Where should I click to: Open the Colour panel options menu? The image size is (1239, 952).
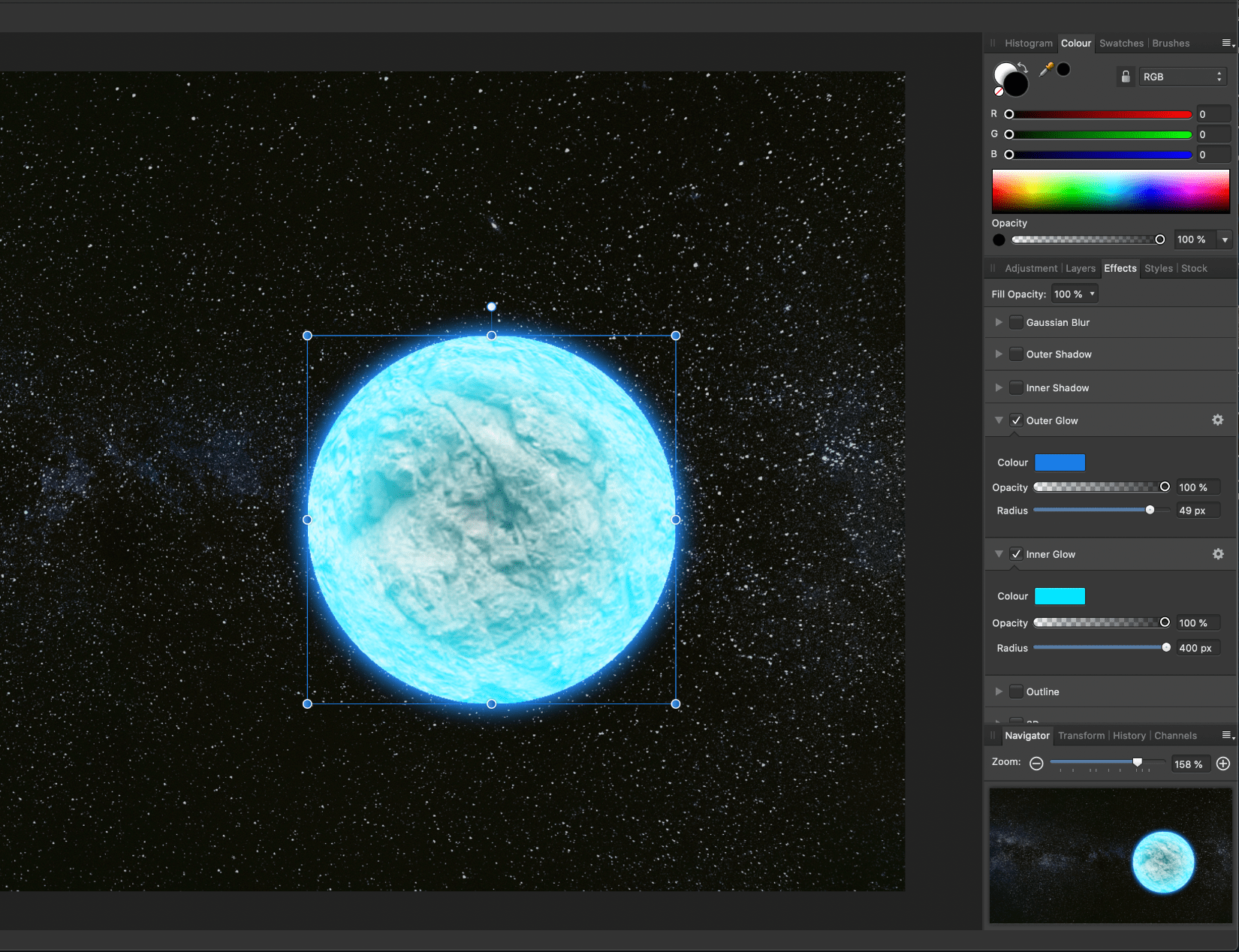(x=1227, y=44)
